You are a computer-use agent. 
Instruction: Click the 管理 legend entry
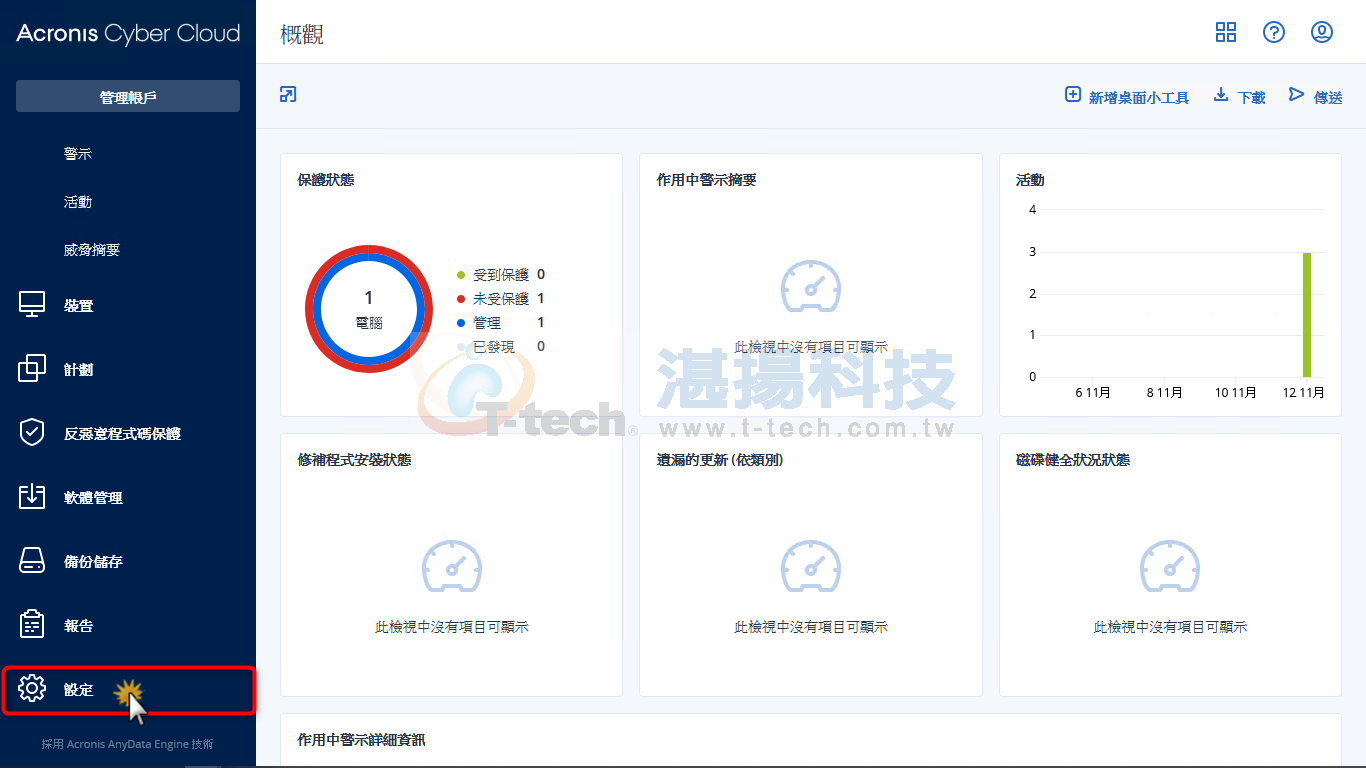[x=501, y=322]
